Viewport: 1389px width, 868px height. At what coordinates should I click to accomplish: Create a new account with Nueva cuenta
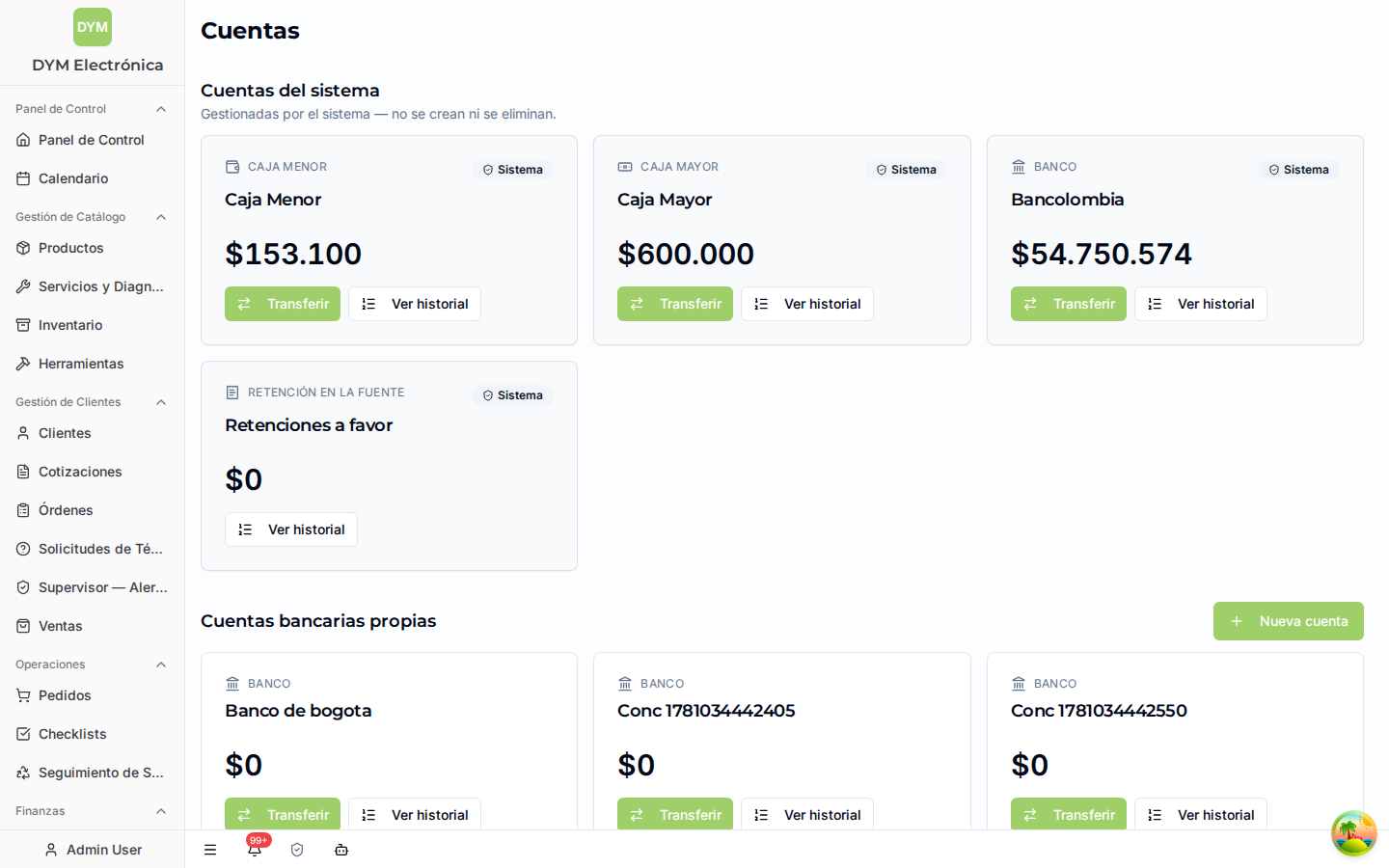coord(1288,621)
